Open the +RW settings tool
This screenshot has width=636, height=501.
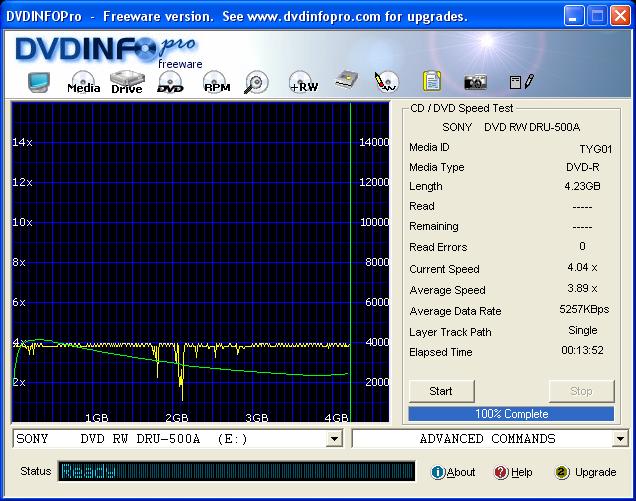[303, 82]
